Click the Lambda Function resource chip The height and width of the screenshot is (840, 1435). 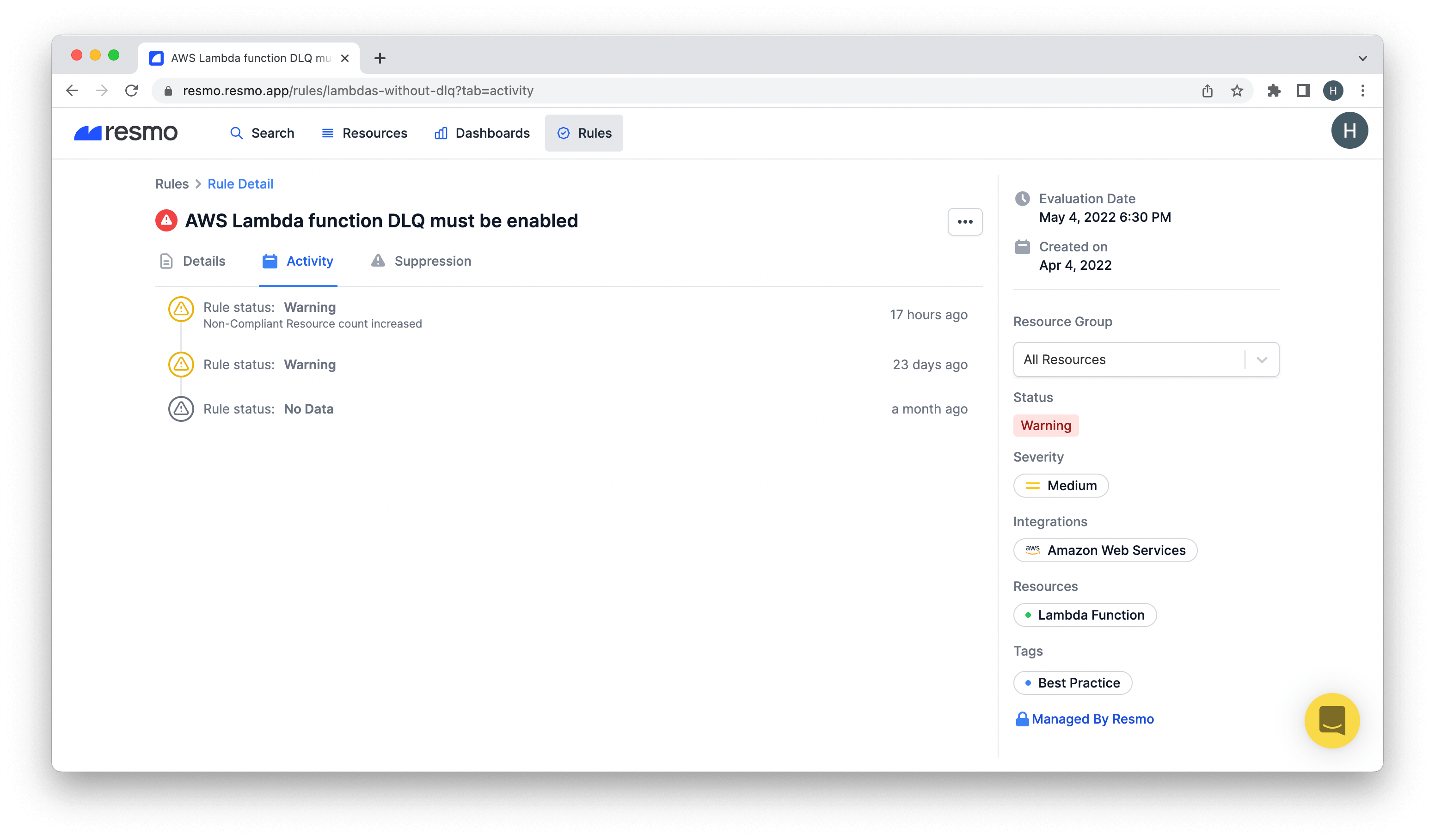tap(1085, 615)
